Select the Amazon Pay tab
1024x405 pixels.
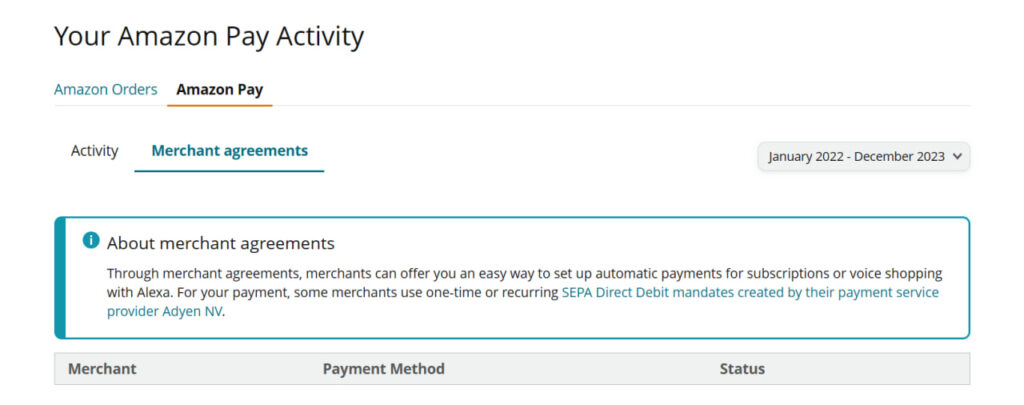(x=219, y=89)
